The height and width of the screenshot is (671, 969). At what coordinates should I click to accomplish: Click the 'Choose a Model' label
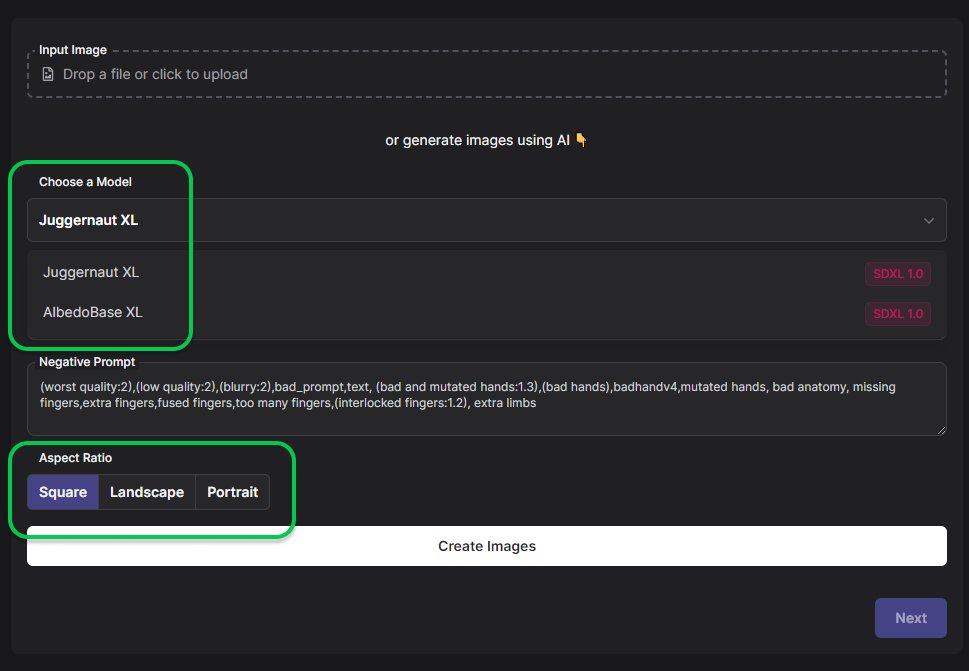[85, 182]
